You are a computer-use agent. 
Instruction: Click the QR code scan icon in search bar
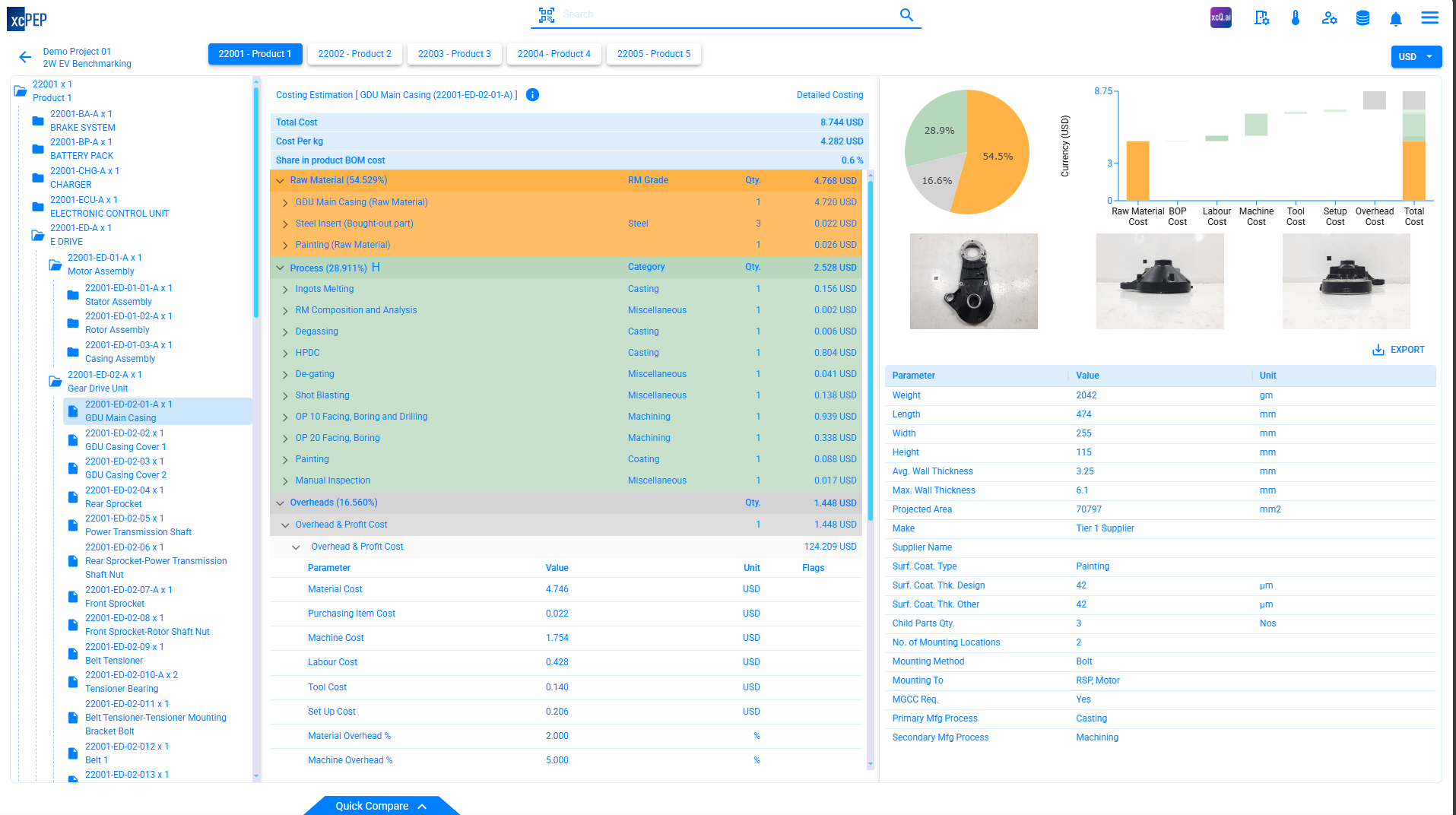pos(547,14)
